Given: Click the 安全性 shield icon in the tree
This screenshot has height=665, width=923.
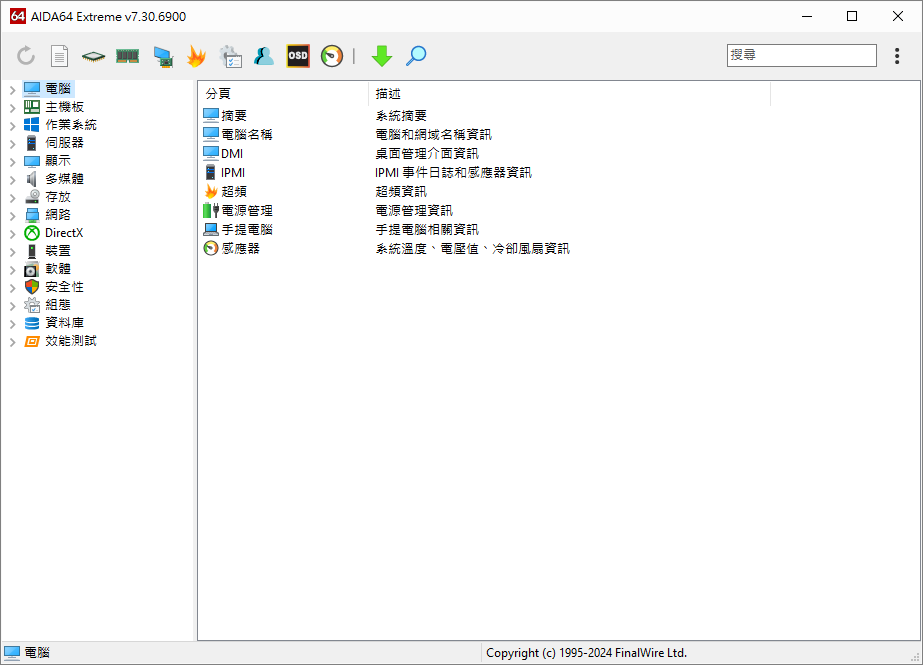Looking at the screenshot, I should [x=32, y=287].
